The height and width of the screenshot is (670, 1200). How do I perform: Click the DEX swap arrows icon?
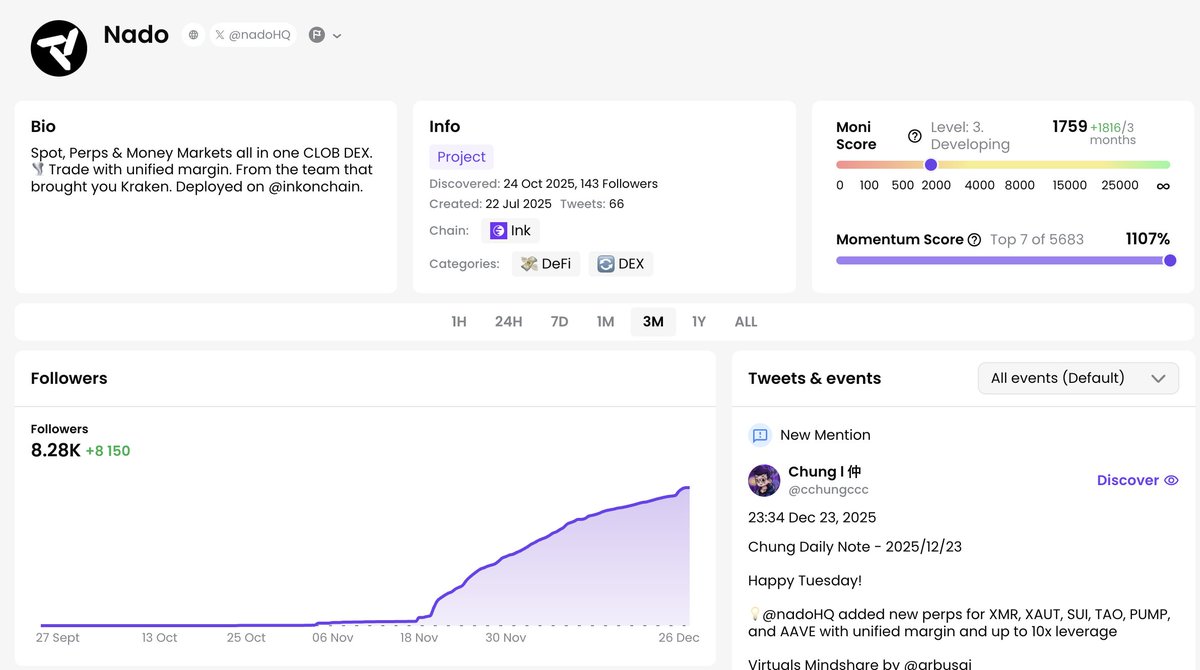point(605,264)
